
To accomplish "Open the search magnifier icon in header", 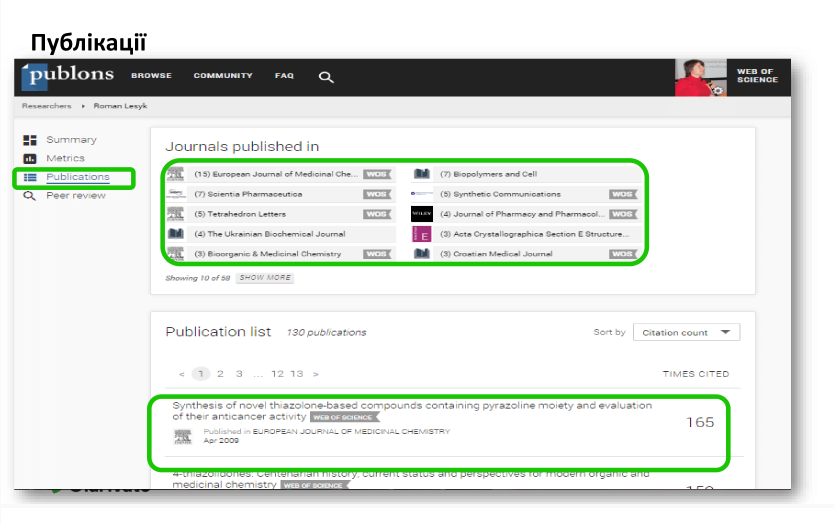I will pyautogui.click(x=325, y=77).
